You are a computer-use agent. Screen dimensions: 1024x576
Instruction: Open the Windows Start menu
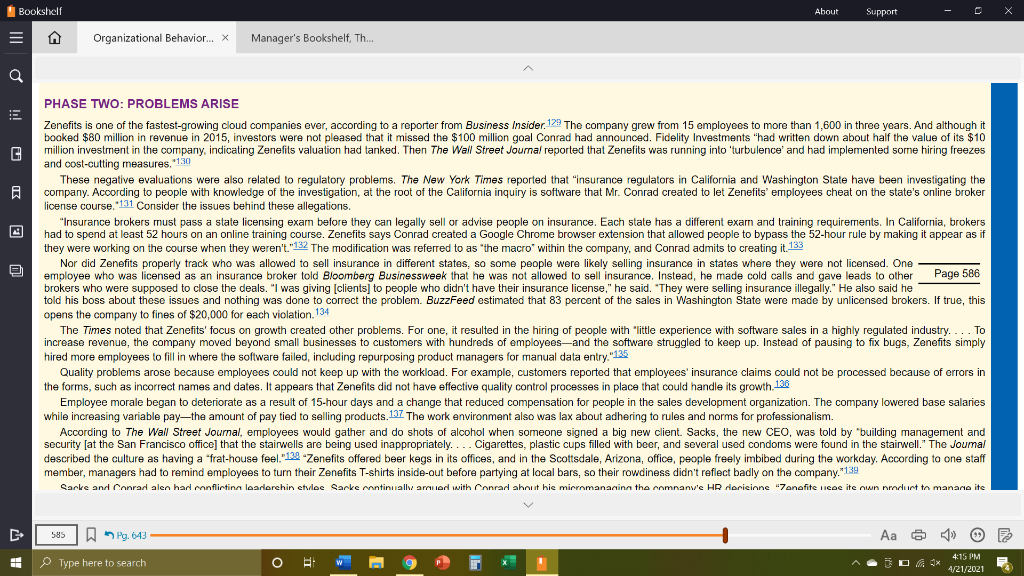(16, 563)
